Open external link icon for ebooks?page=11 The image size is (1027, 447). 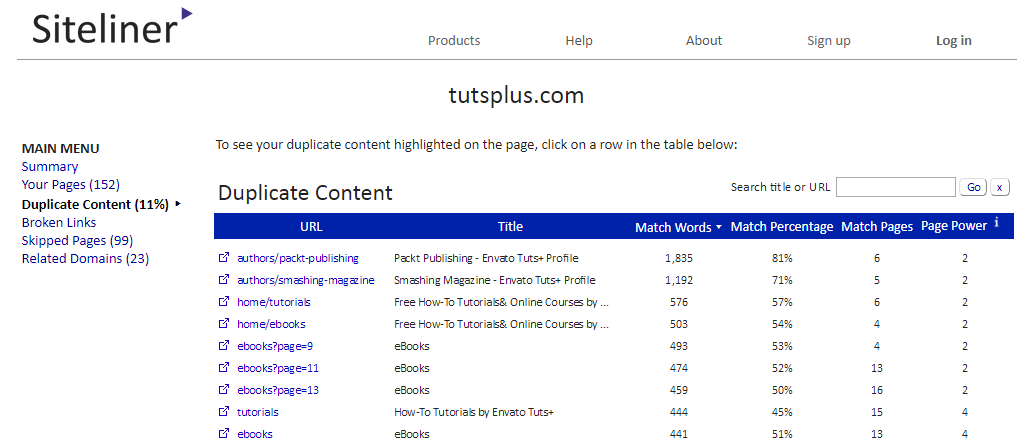pos(224,368)
